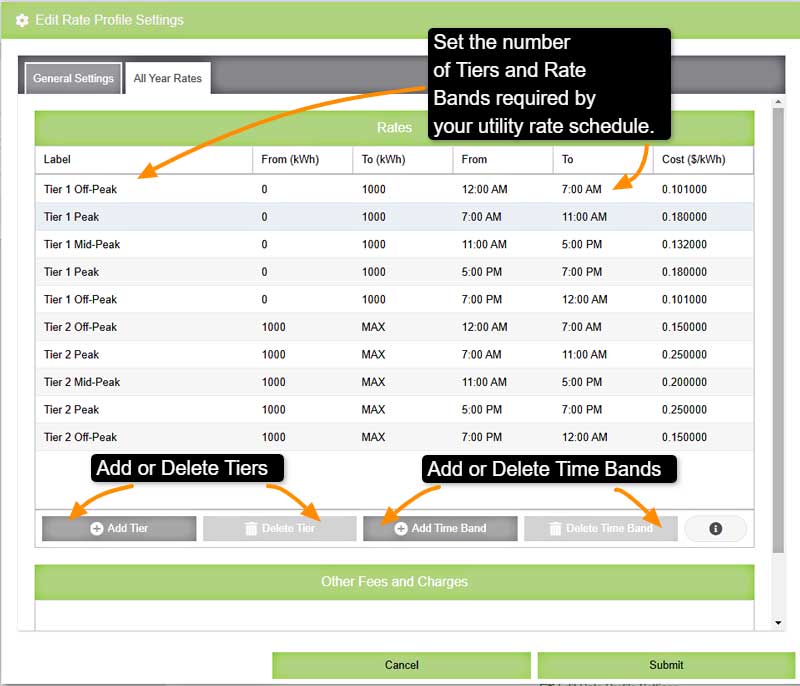Submit the rate profile settings

[665, 665]
